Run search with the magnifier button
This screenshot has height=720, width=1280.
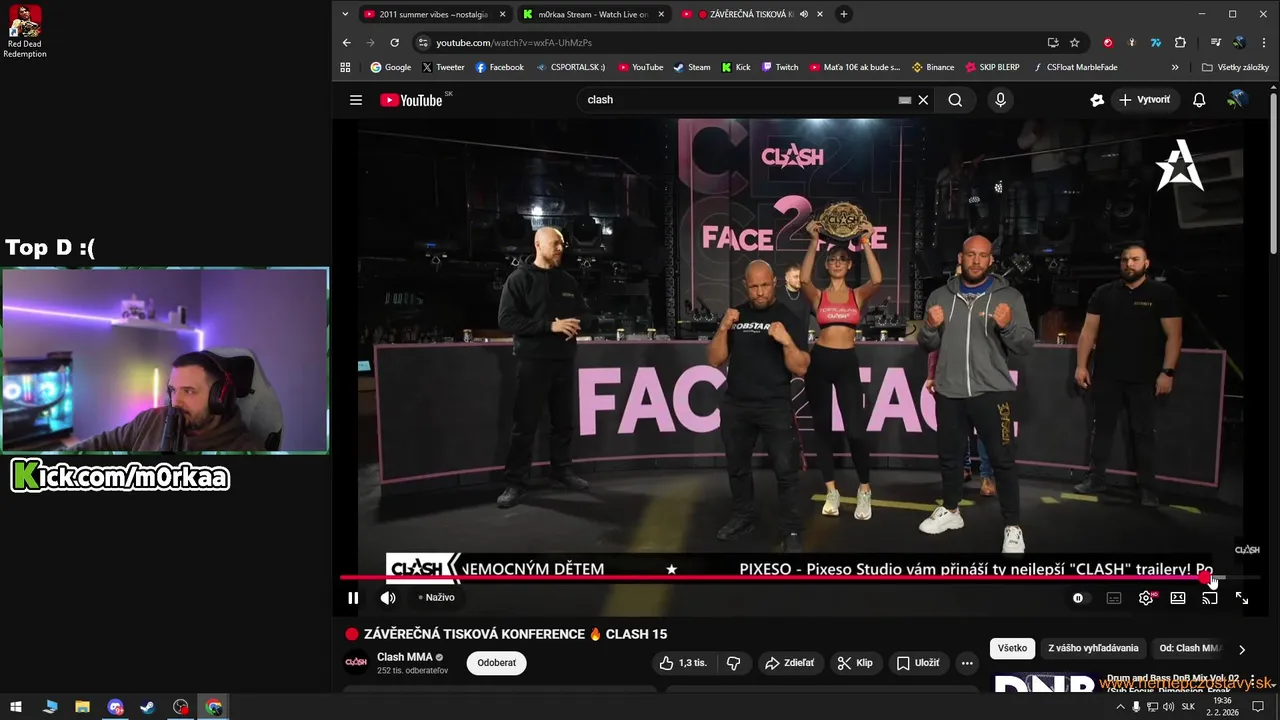coord(955,100)
